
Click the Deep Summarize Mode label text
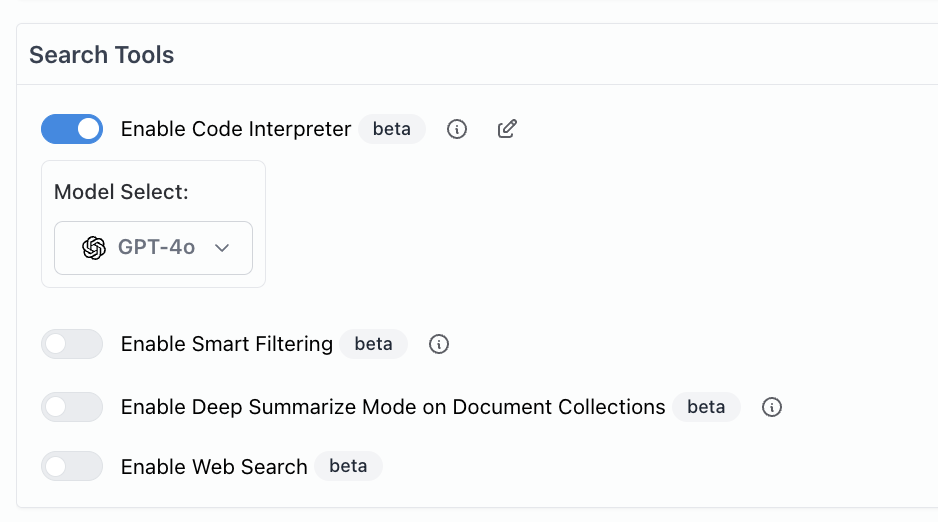393,407
